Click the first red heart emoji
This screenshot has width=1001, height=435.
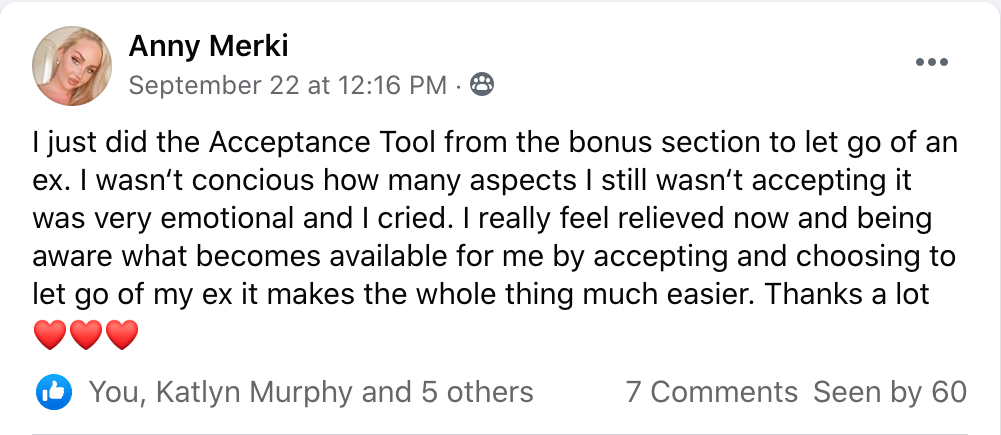49,336
